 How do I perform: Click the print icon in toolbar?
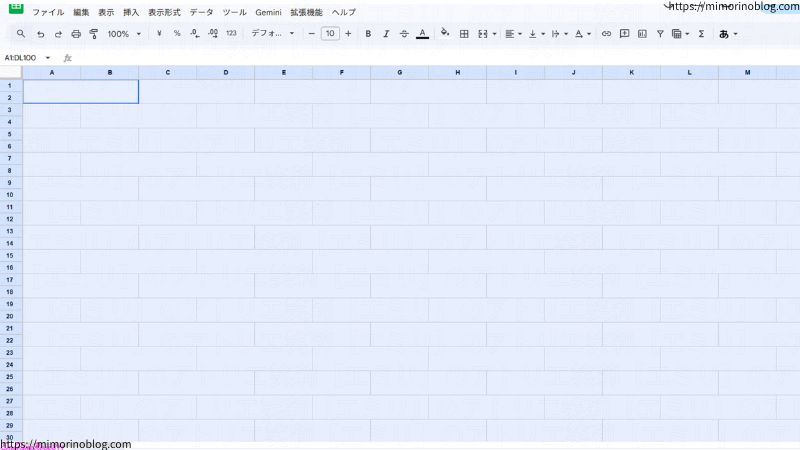coord(76,33)
